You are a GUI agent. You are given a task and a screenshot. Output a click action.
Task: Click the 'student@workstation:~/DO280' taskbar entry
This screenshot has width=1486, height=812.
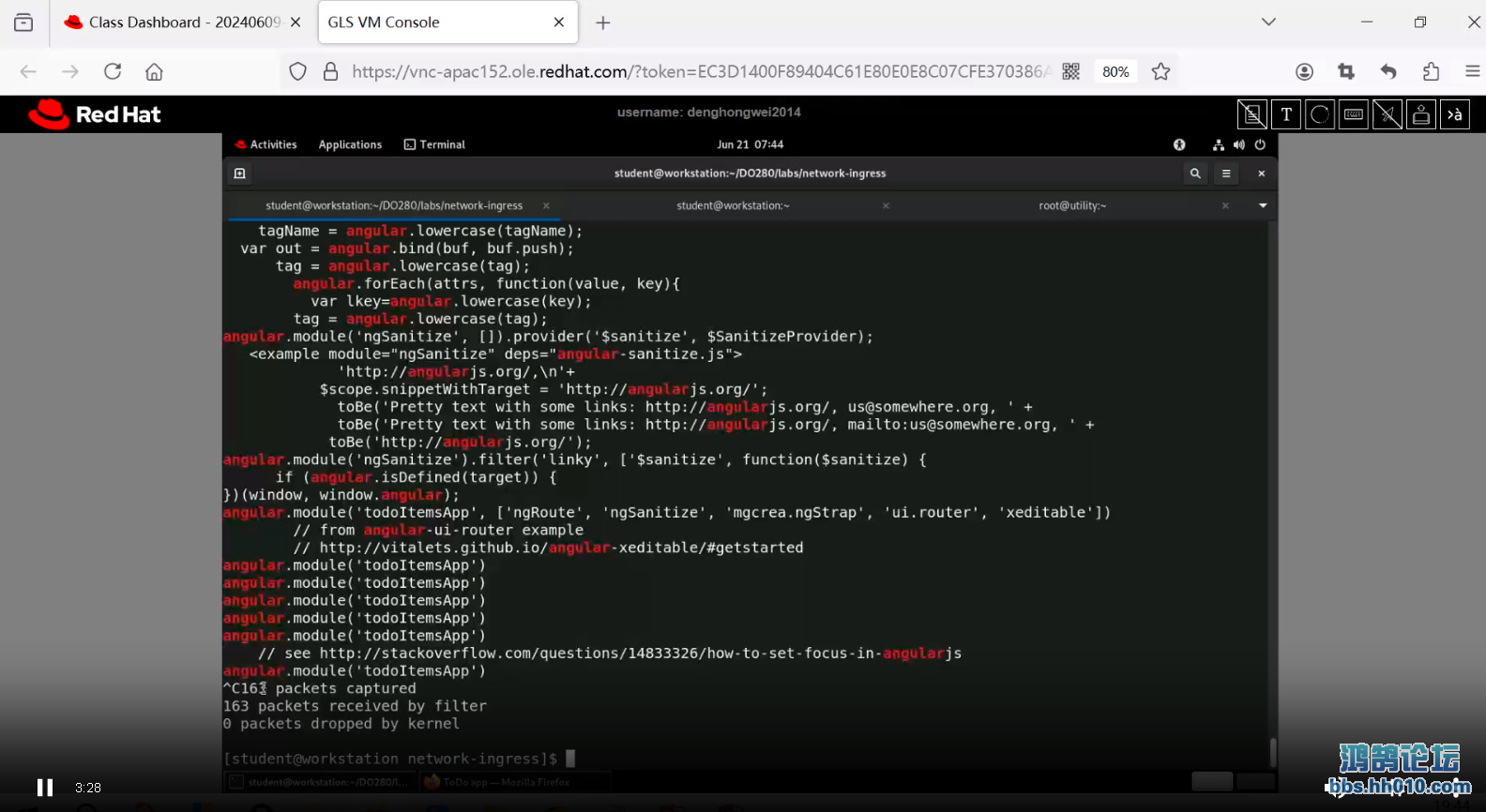[320, 782]
